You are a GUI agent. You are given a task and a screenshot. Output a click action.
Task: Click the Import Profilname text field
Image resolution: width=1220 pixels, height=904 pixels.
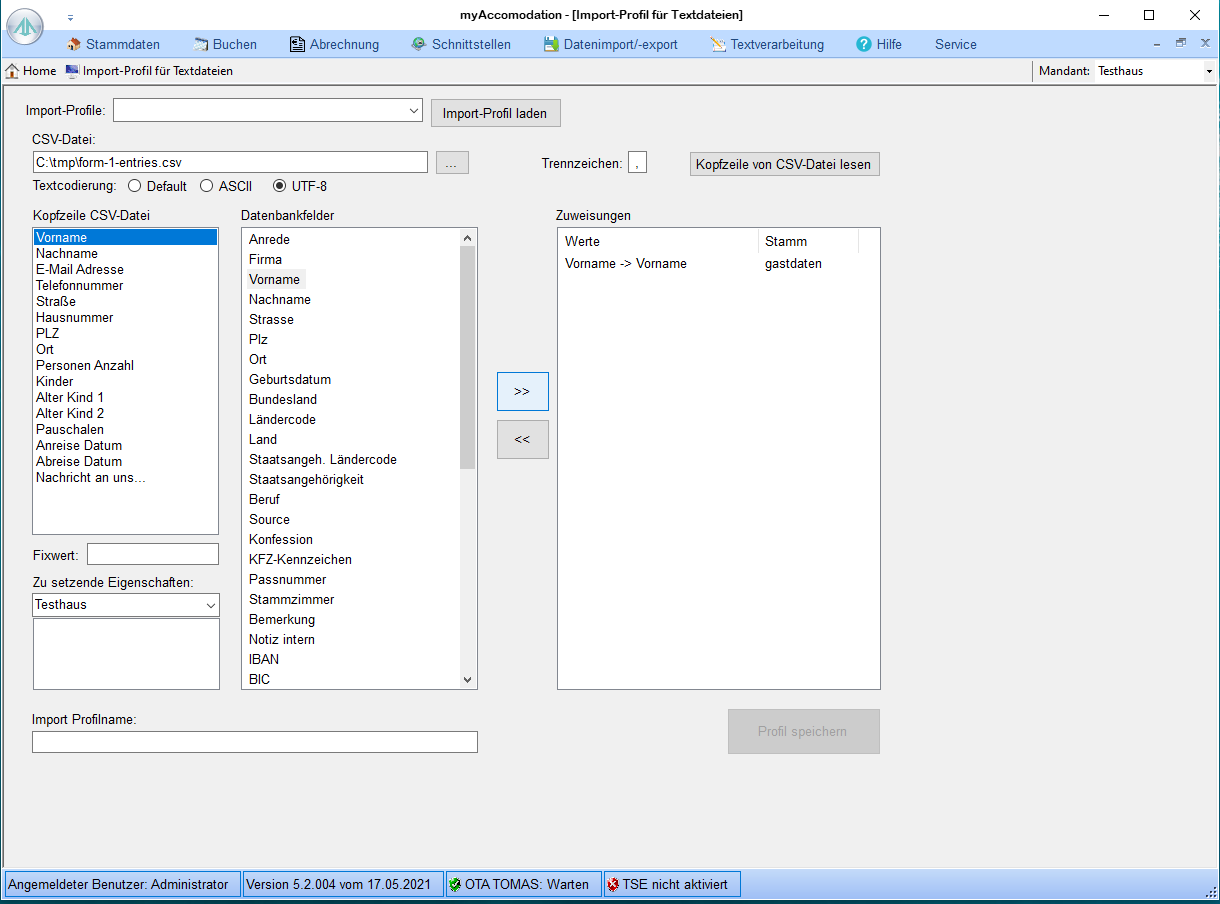254,742
